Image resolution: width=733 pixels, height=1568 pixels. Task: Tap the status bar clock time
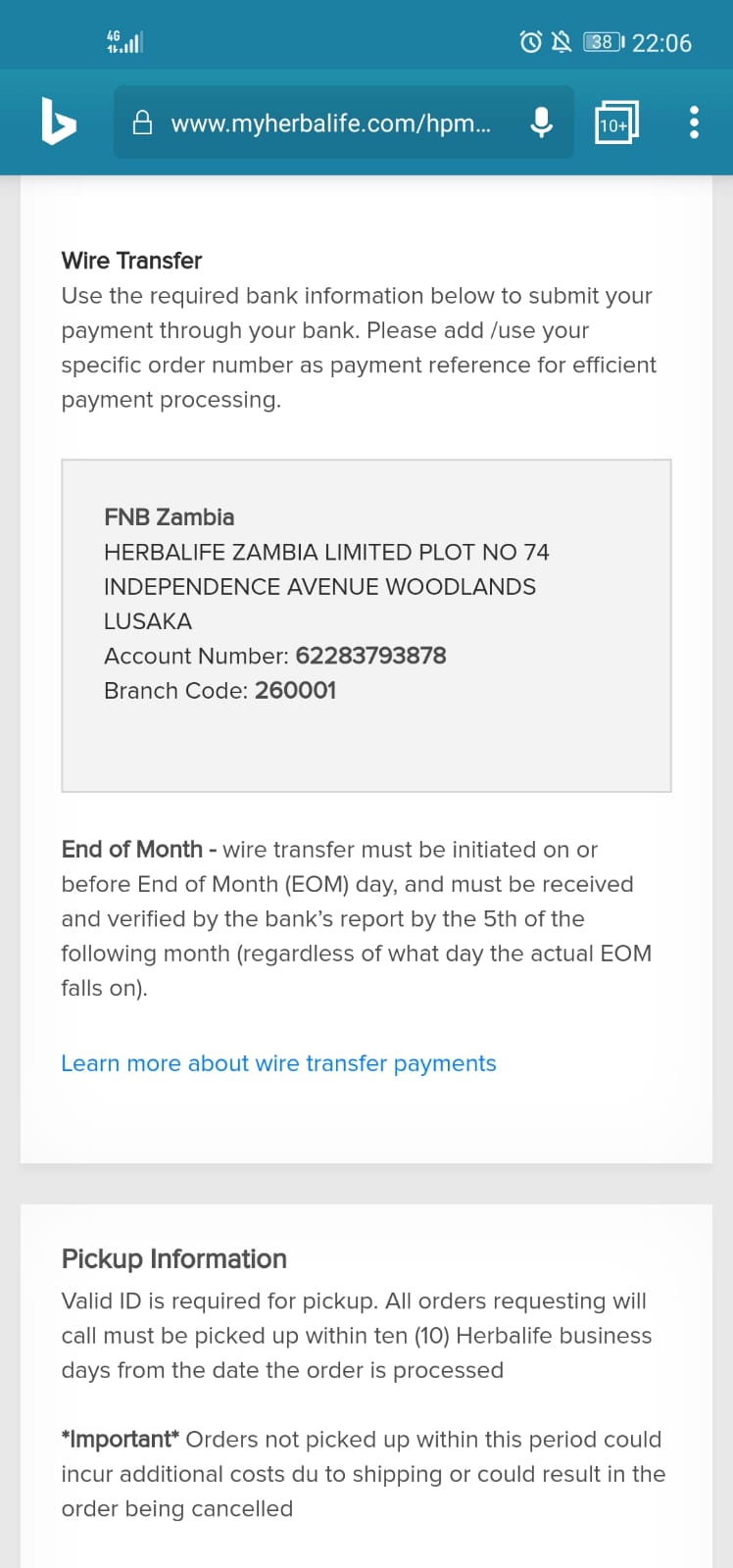click(x=661, y=43)
